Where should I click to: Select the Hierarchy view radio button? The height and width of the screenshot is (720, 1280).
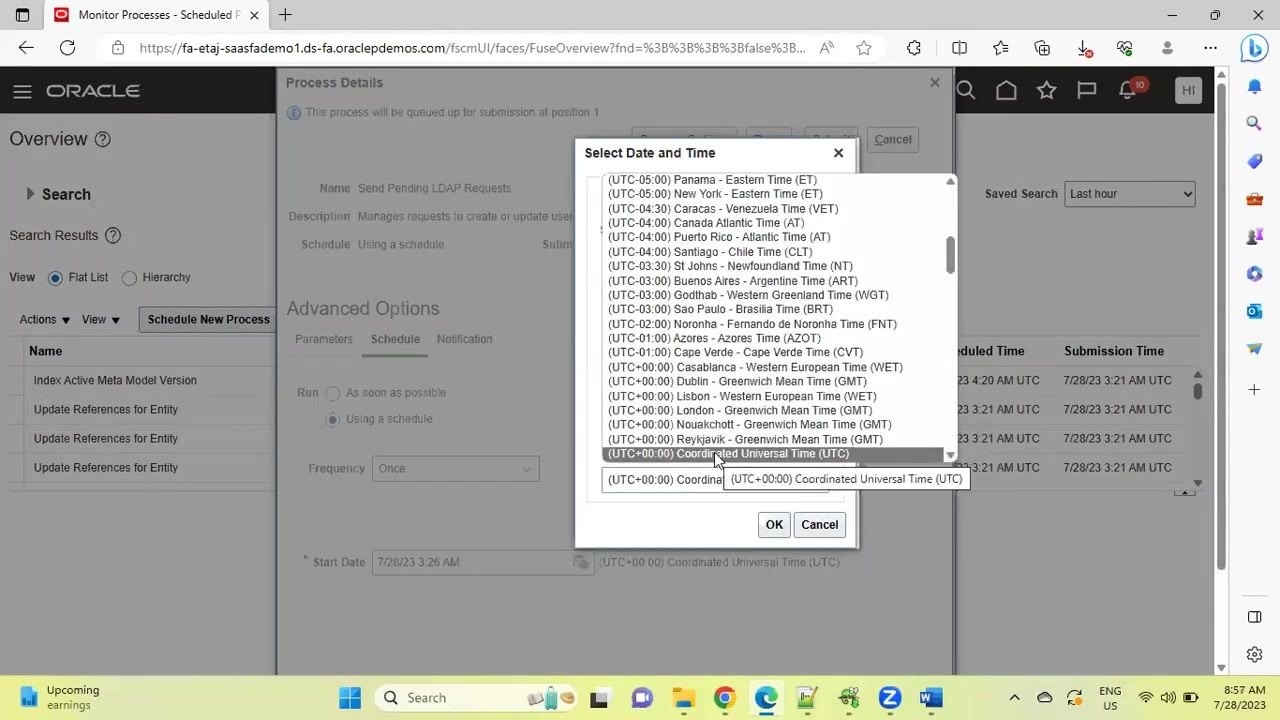[x=129, y=278]
